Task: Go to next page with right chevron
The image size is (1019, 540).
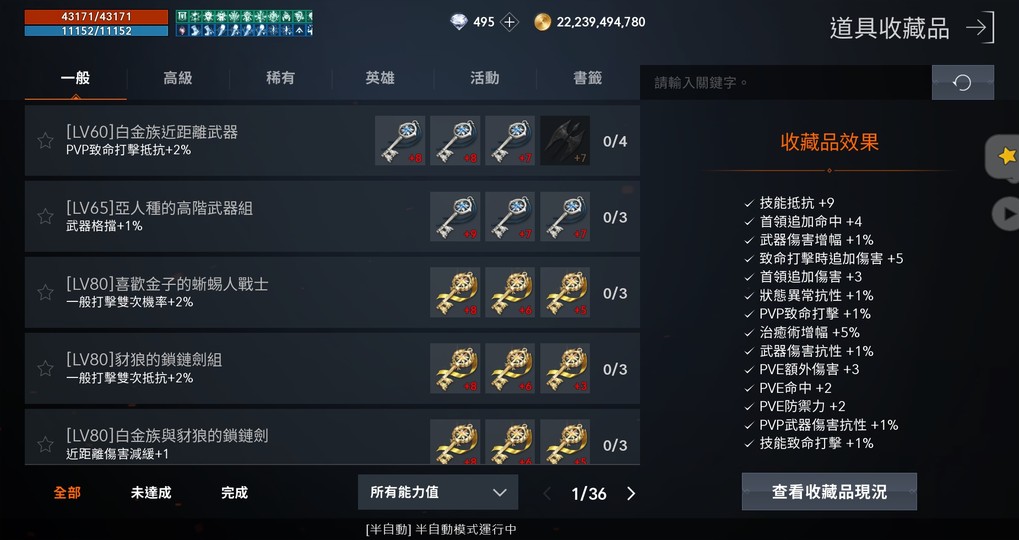Action: pyautogui.click(x=630, y=493)
